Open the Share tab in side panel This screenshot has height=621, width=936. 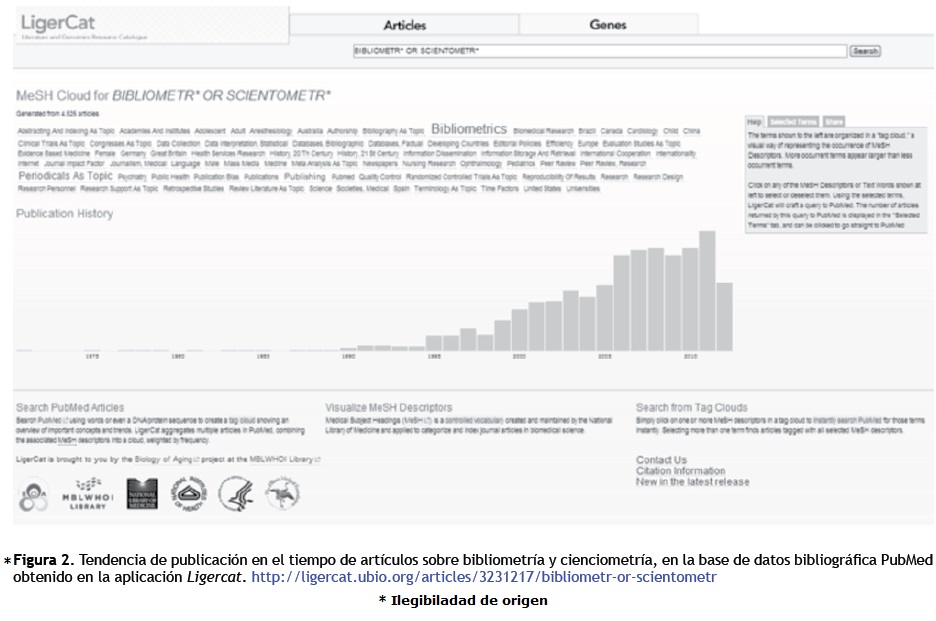tap(834, 121)
